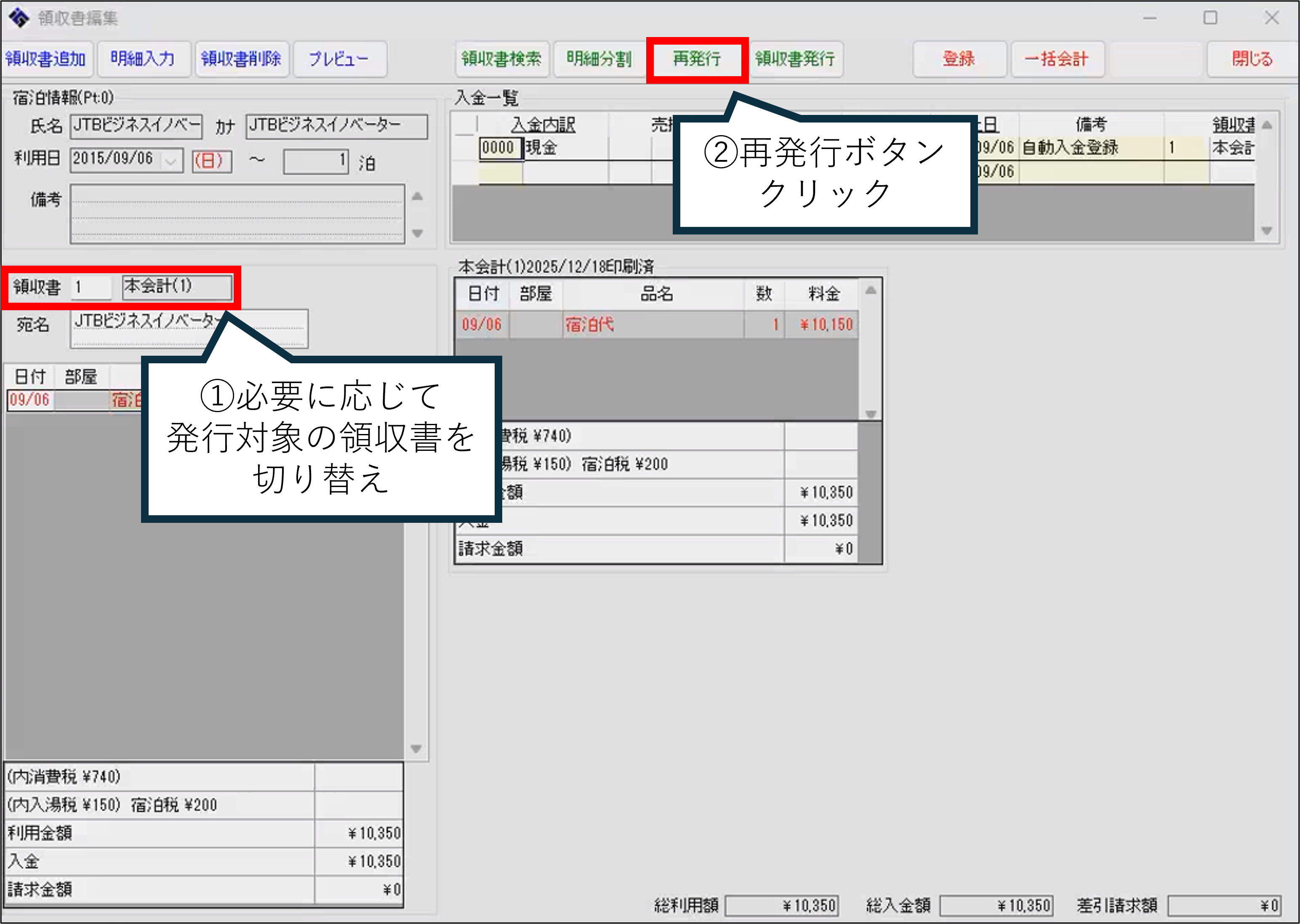This screenshot has width=1300, height=924.
Task: Open the プレビュー preview button
Action: [x=339, y=59]
